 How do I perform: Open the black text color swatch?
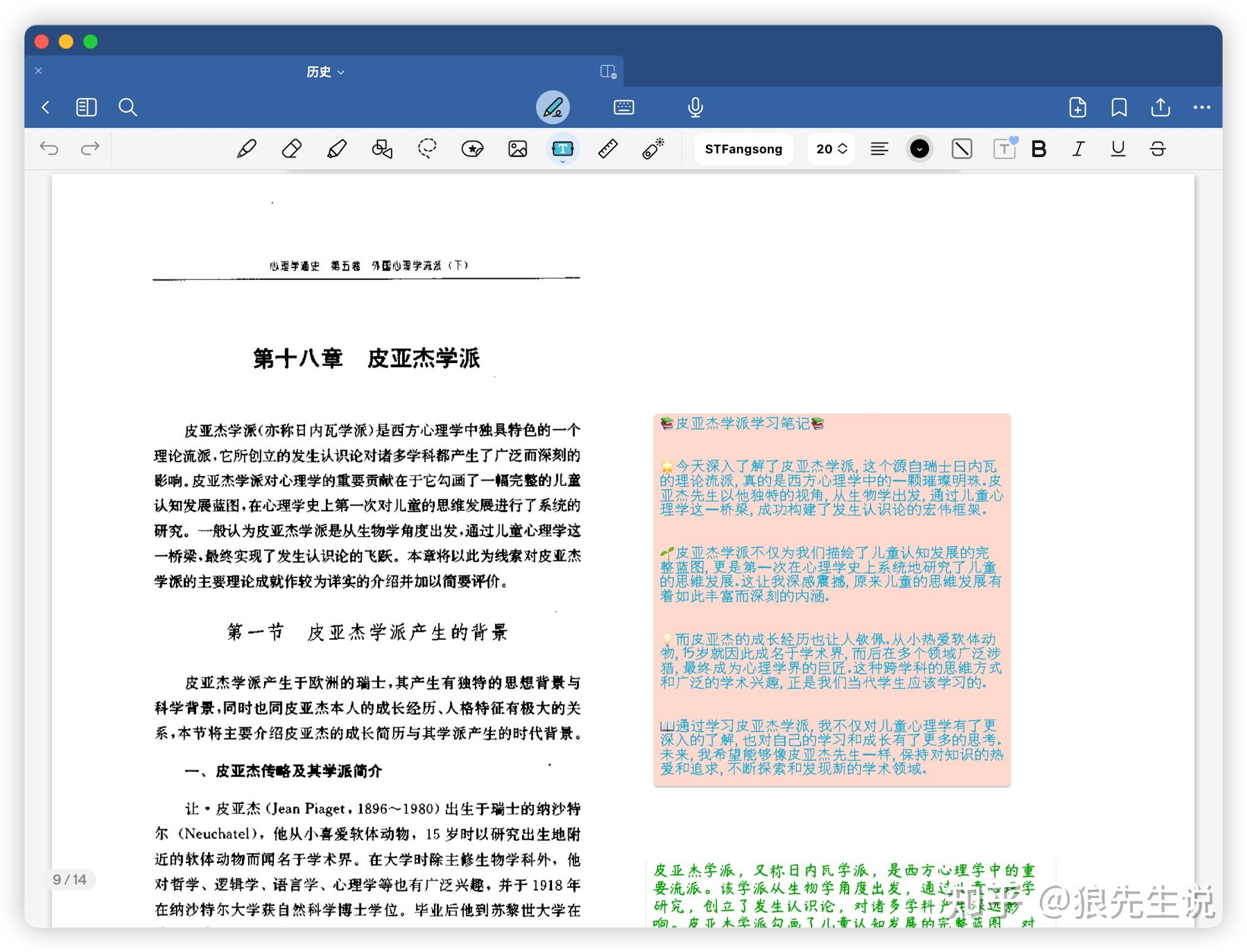pyautogui.click(x=919, y=148)
